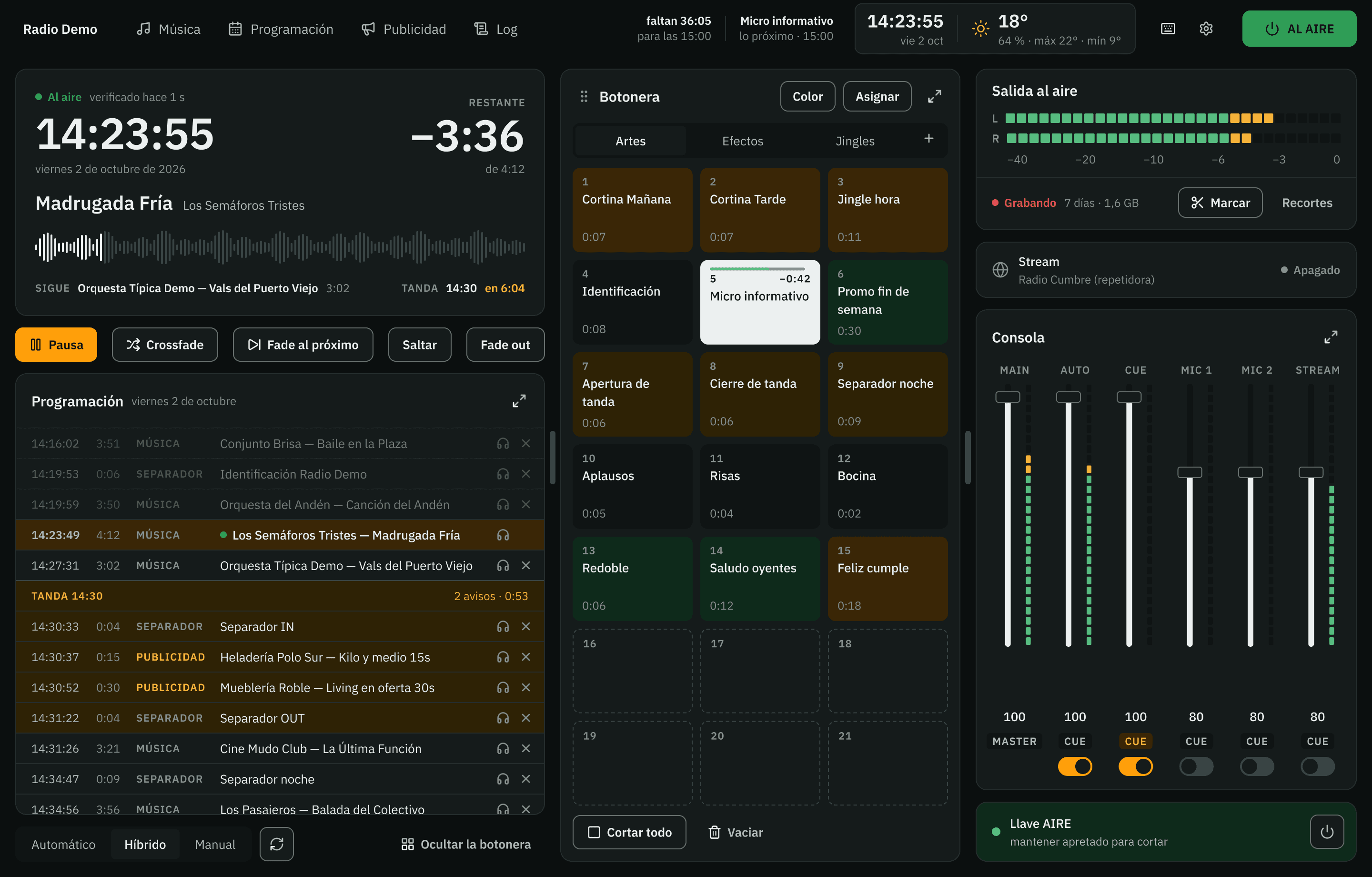Click the Pausa button
Image resolution: width=1372 pixels, height=877 pixels.
pos(56,345)
